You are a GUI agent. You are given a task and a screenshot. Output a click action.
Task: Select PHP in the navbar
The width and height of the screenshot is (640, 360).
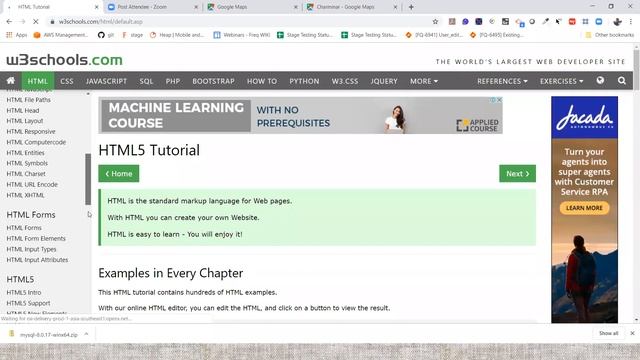point(173,81)
